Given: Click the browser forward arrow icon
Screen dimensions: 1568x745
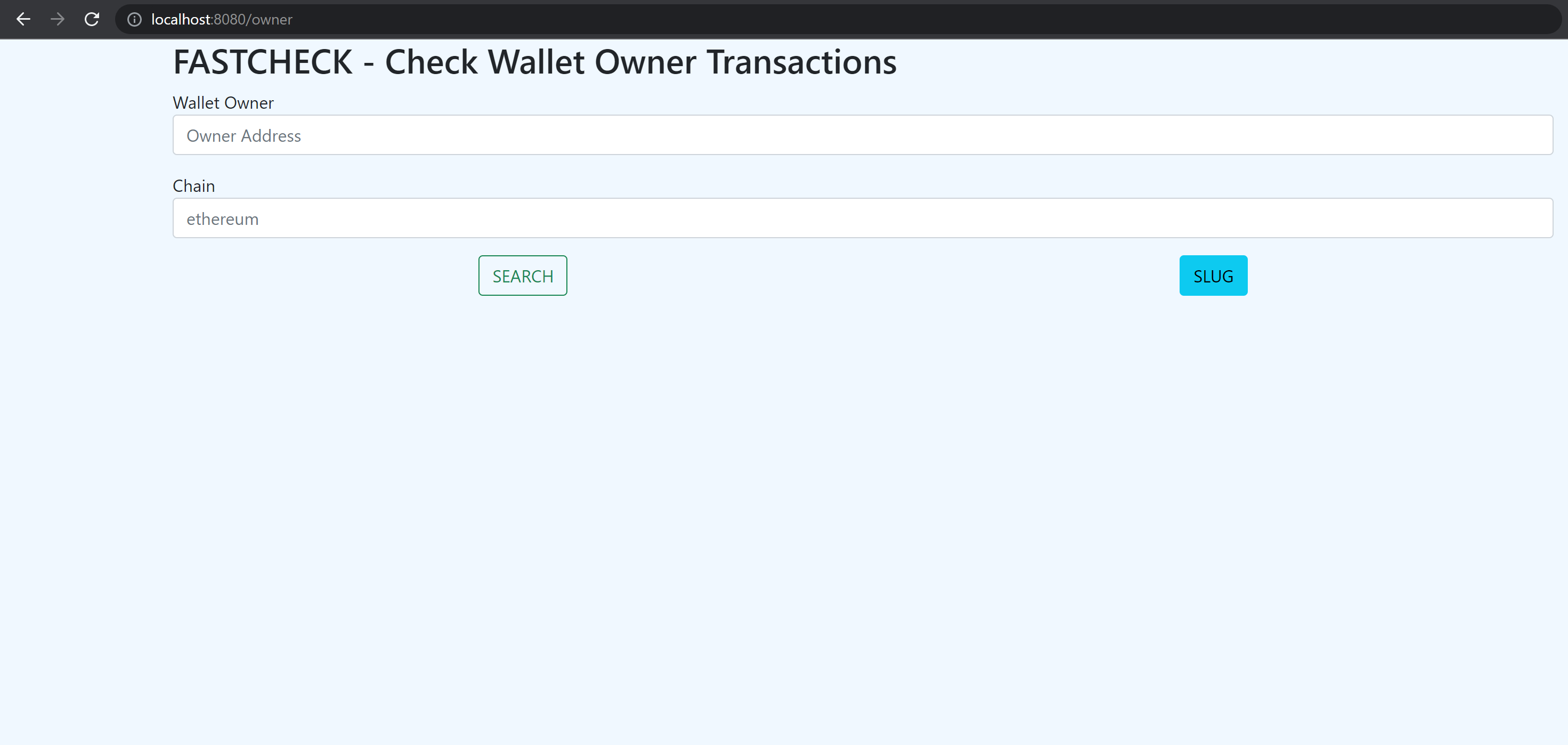Looking at the screenshot, I should click(x=58, y=19).
